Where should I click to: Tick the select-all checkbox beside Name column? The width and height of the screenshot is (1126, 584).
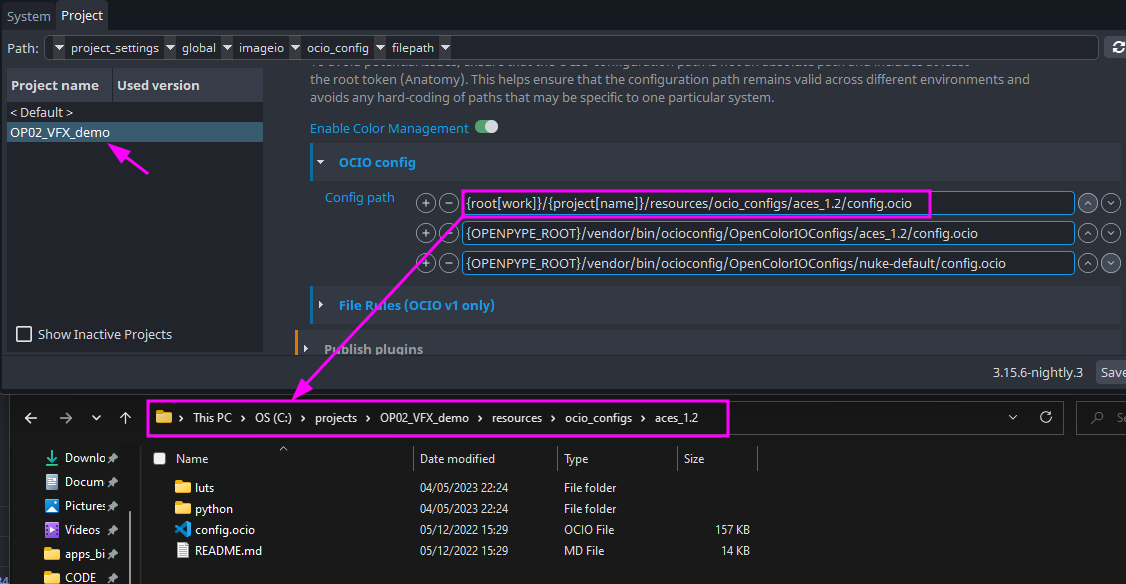point(159,459)
